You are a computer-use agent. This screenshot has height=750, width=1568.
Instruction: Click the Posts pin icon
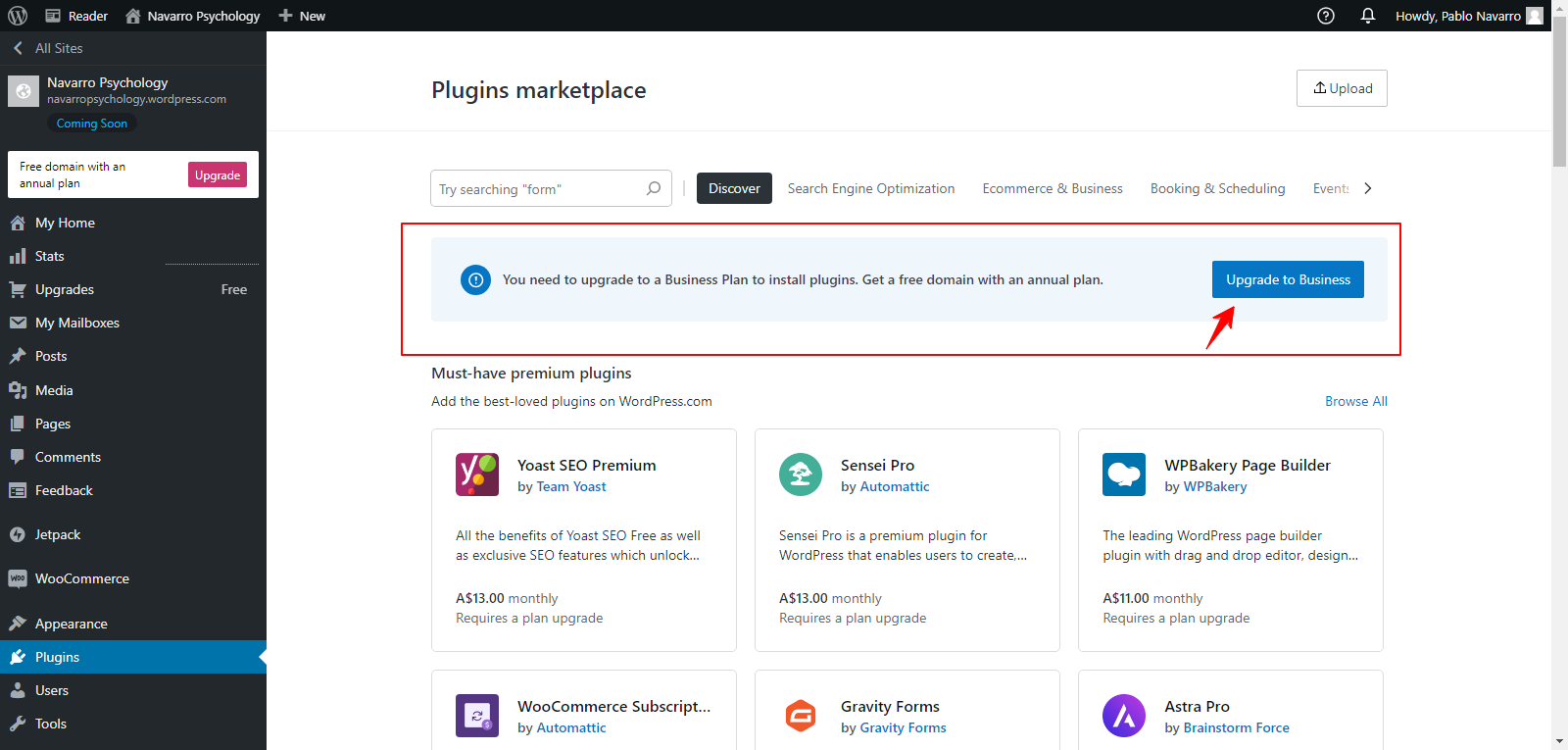point(18,356)
